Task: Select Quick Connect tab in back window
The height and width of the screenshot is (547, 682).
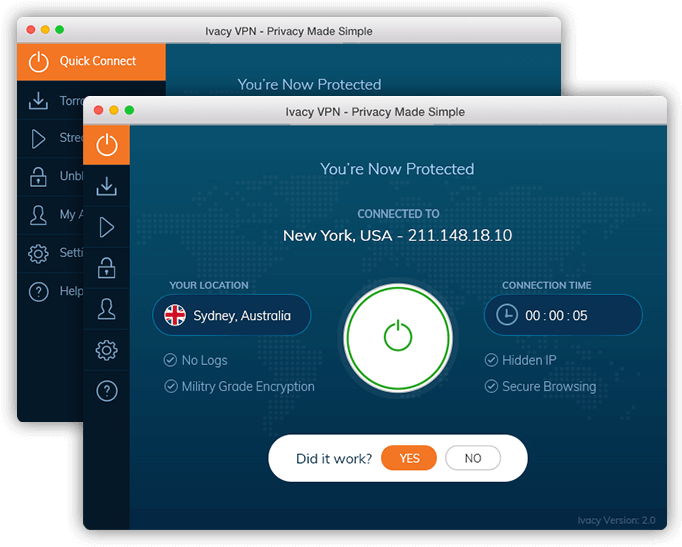Action: click(91, 61)
